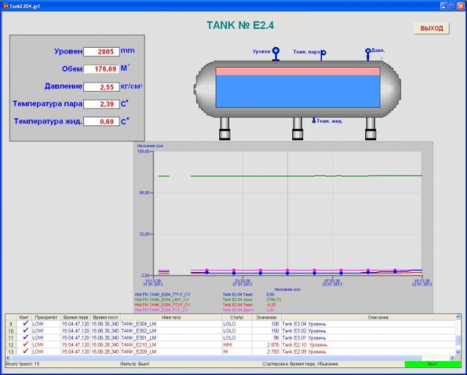This screenshot has height=375, width=467.
Task: Toggle acknowledge checkmark in alarm row 13
Action: point(25,351)
